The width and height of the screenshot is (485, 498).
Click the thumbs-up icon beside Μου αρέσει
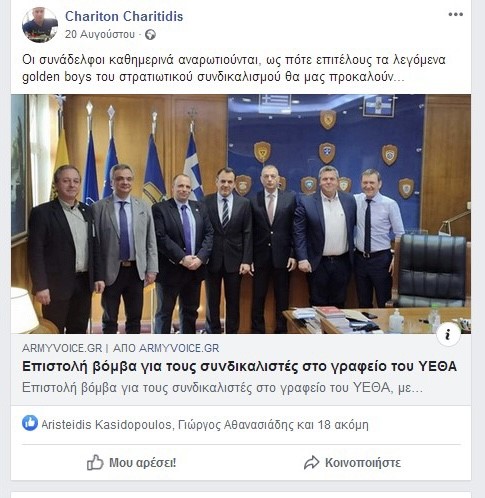click(x=95, y=462)
